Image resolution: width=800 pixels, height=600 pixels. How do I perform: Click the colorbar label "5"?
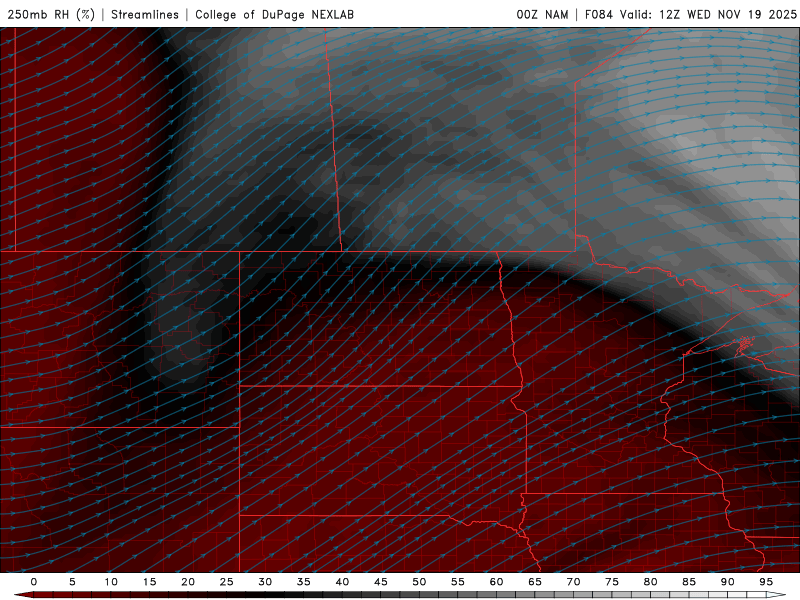tap(72, 582)
